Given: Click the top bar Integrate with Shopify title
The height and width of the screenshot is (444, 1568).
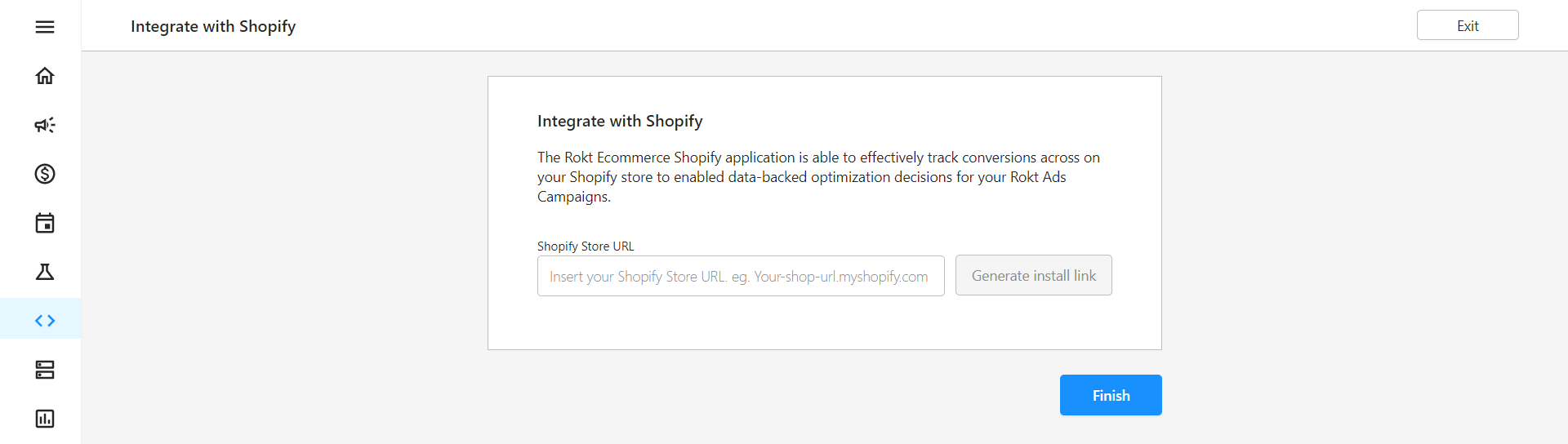Looking at the screenshot, I should coord(213,26).
